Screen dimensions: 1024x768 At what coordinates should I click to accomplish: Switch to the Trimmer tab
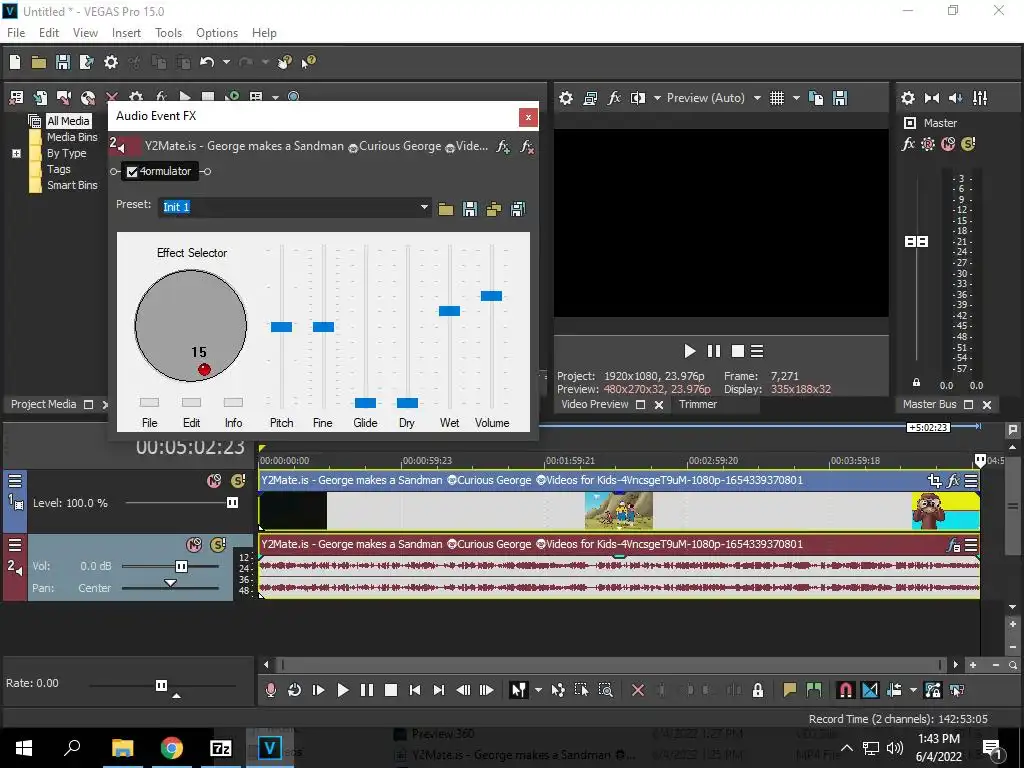click(697, 404)
